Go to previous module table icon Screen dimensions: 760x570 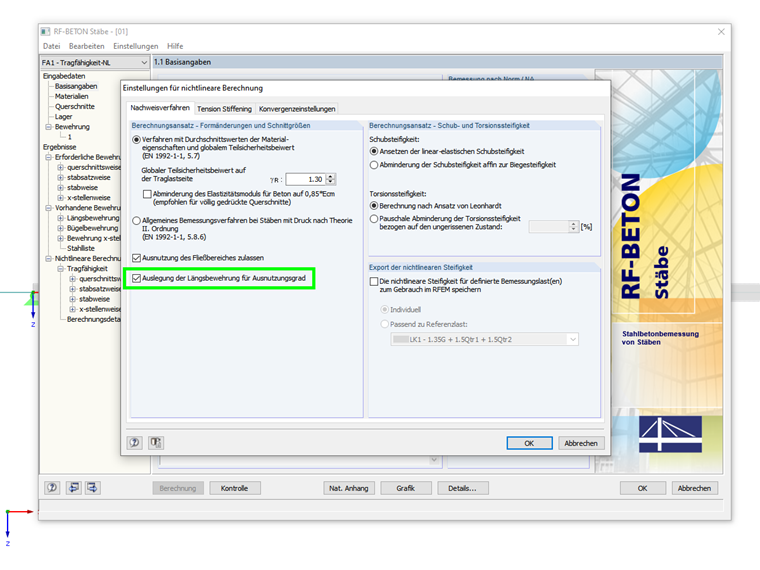coord(73,488)
